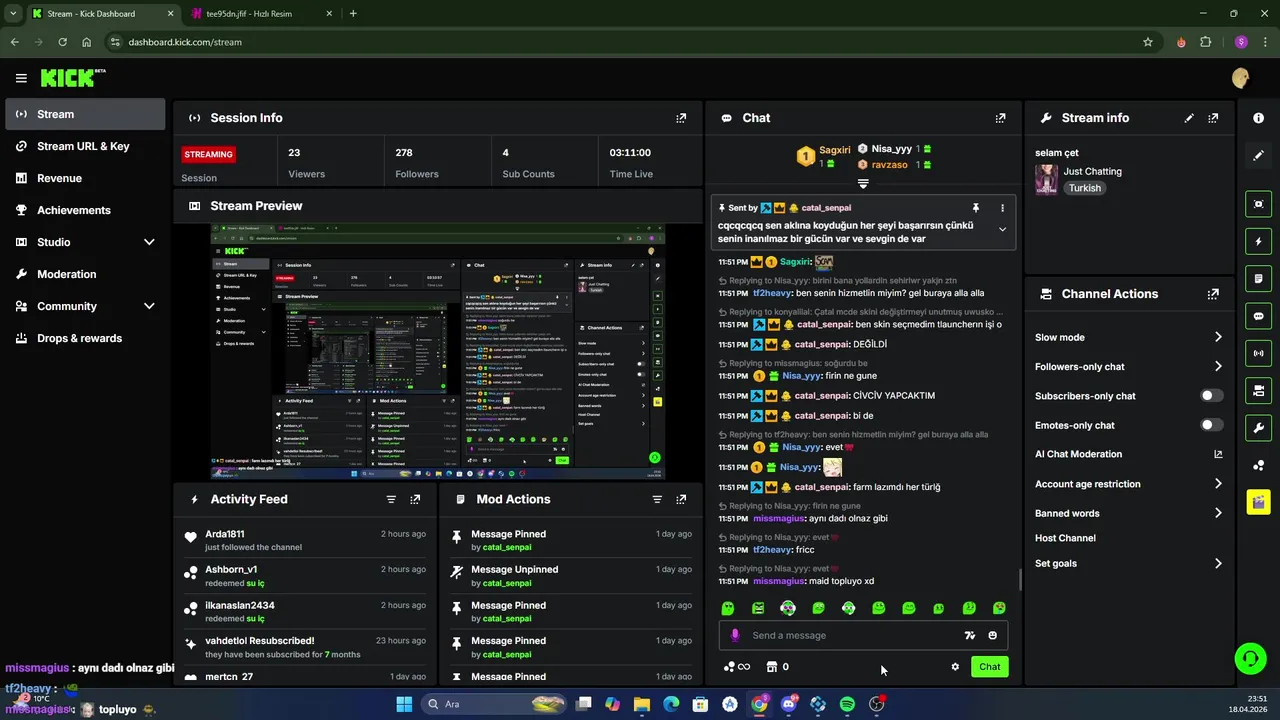Edit Stream info with pencil icon
The width and height of the screenshot is (1280, 720).
(1189, 118)
